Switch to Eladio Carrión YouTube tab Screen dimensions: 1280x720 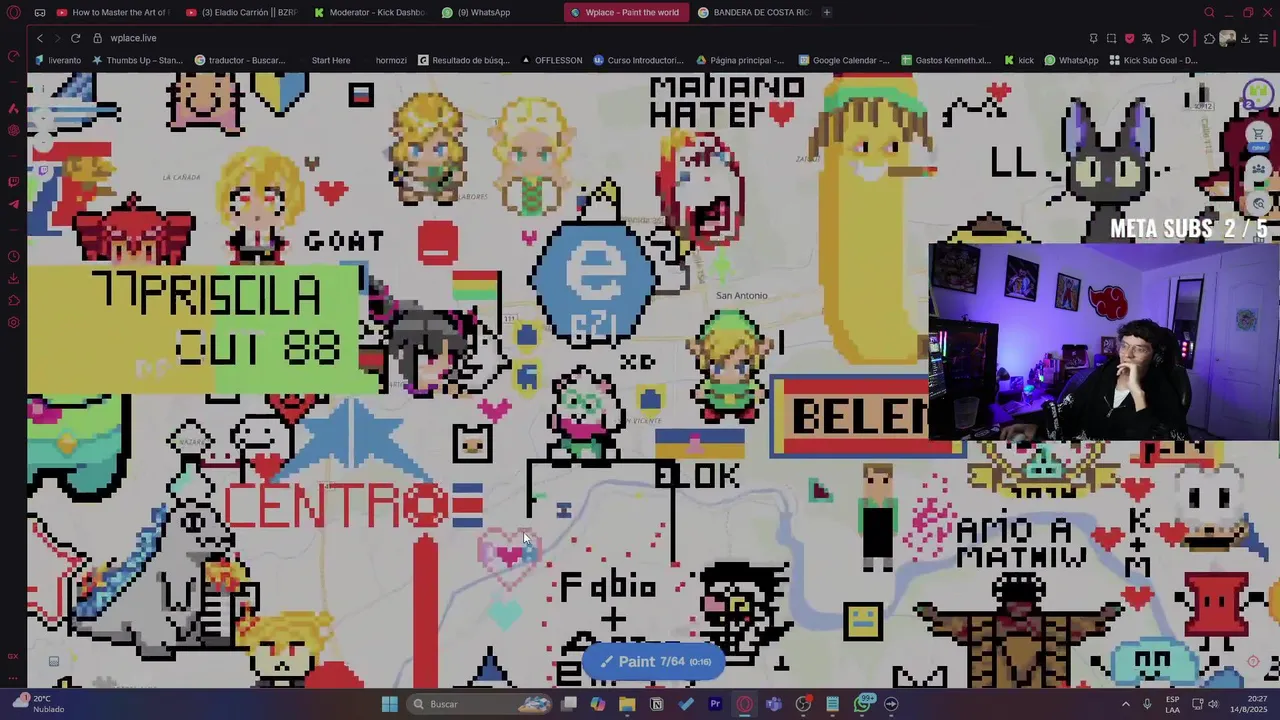coord(240,12)
